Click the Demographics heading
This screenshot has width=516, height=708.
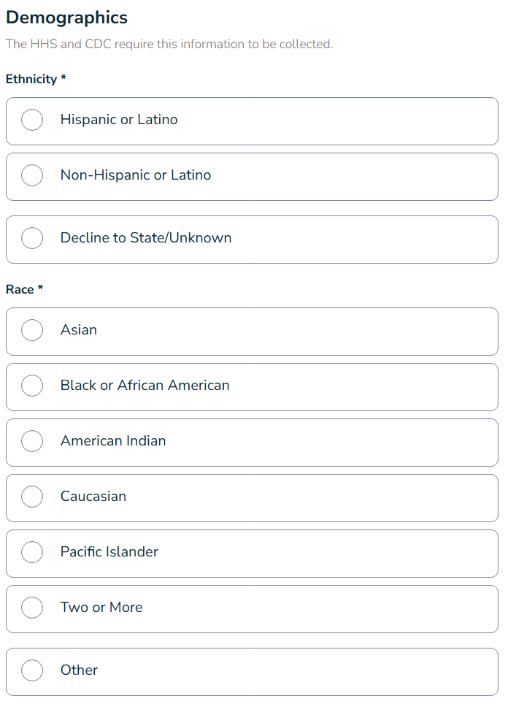pyautogui.click(x=67, y=18)
